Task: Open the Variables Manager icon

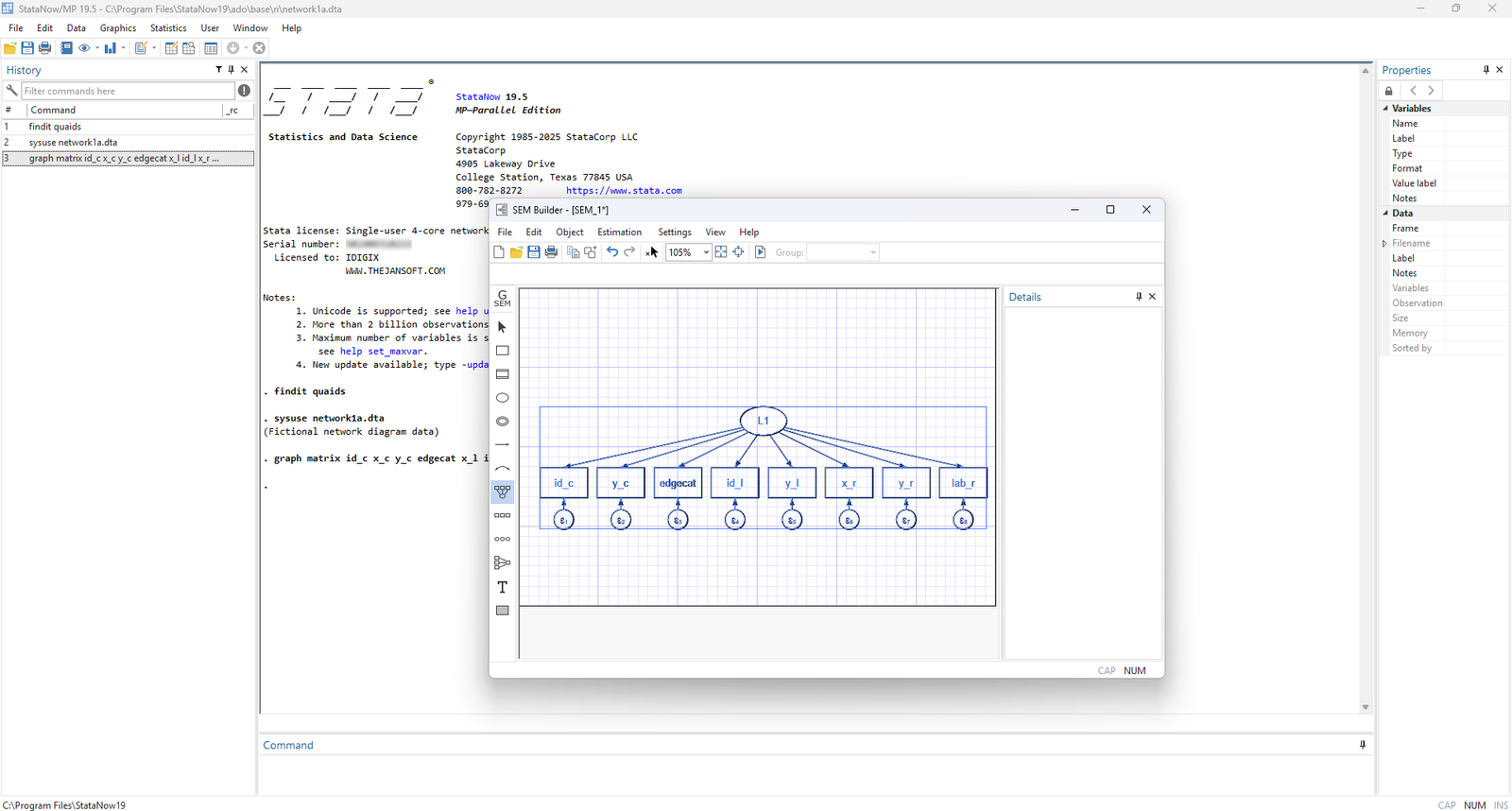Action: tap(211, 48)
